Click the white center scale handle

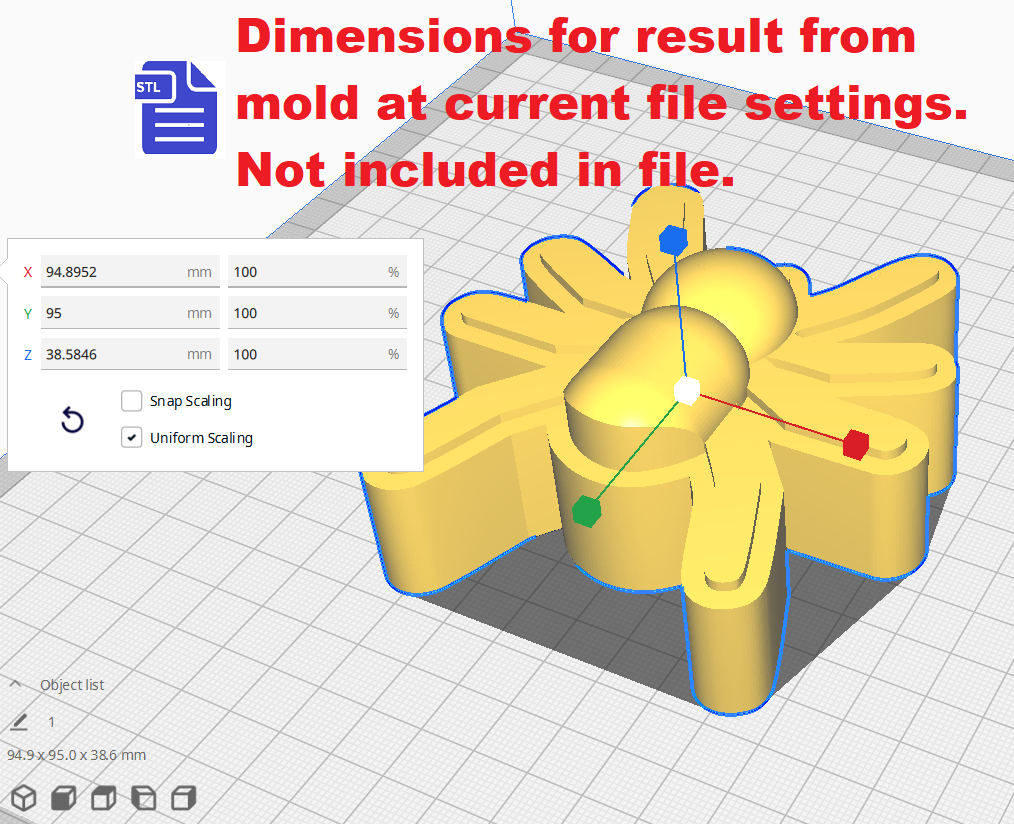coord(686,390)
